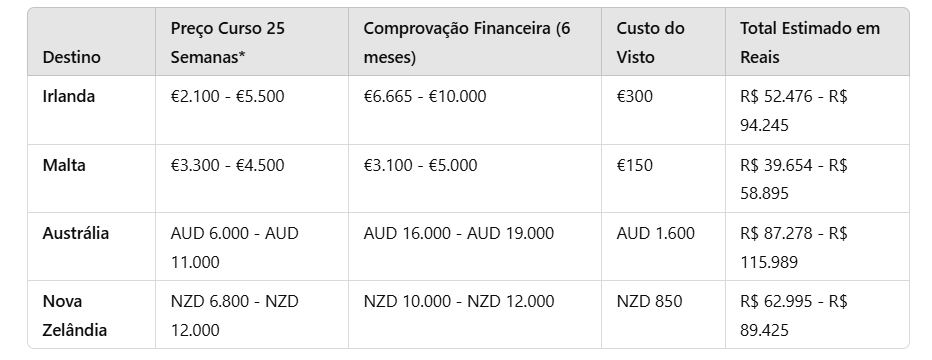
Task: Click the Destino column header
Action: [x=71, y=57]
